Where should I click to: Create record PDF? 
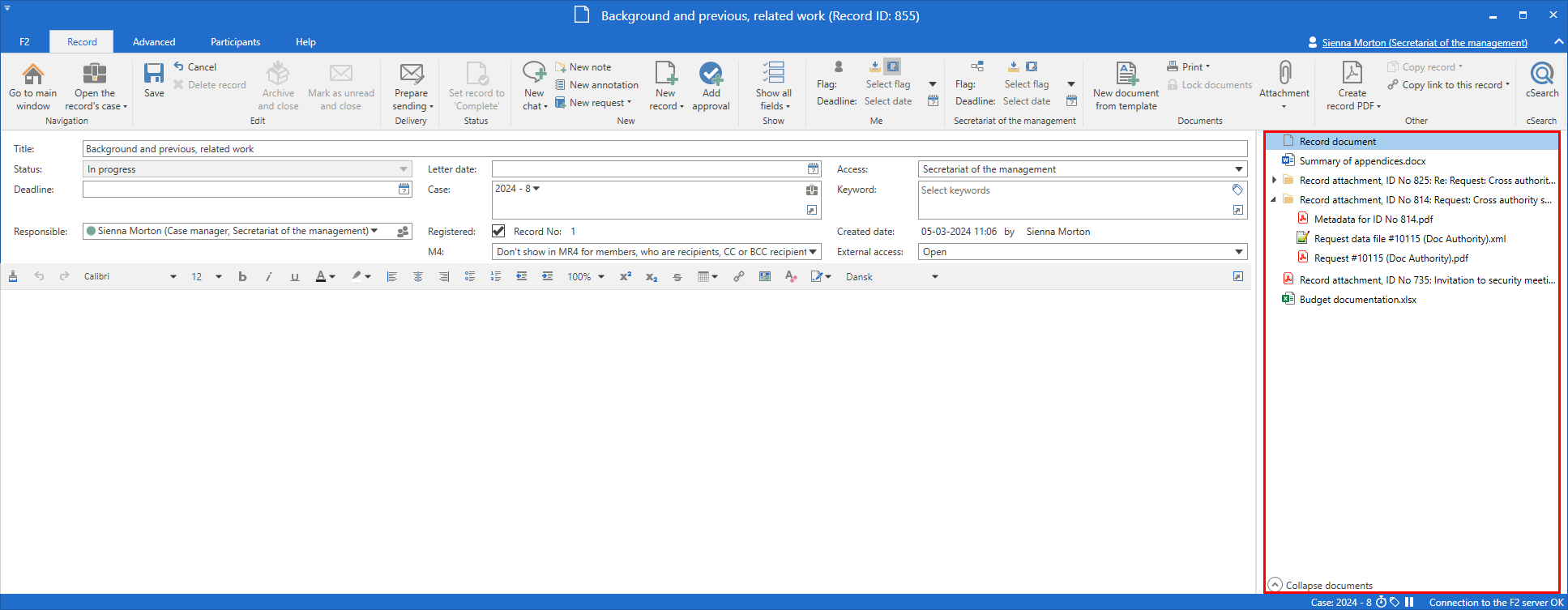click(1352, 87)
